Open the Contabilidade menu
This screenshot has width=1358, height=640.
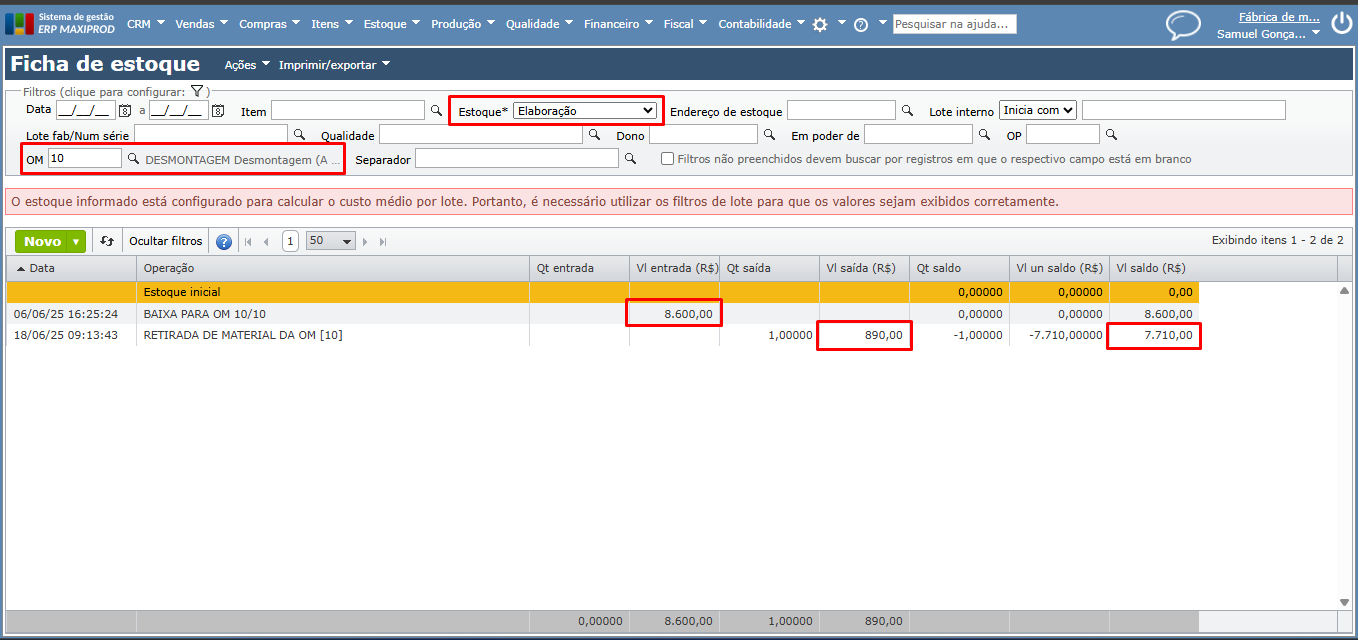click(x=762, y=24)
